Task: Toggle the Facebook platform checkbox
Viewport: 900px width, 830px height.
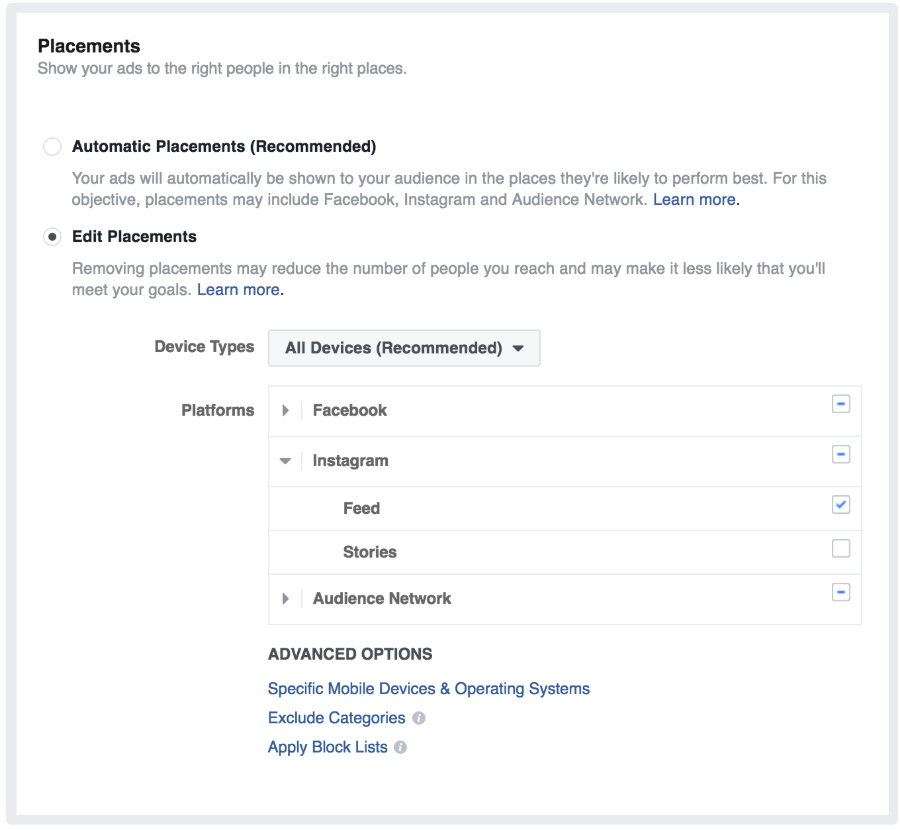Action: (841, 404)
